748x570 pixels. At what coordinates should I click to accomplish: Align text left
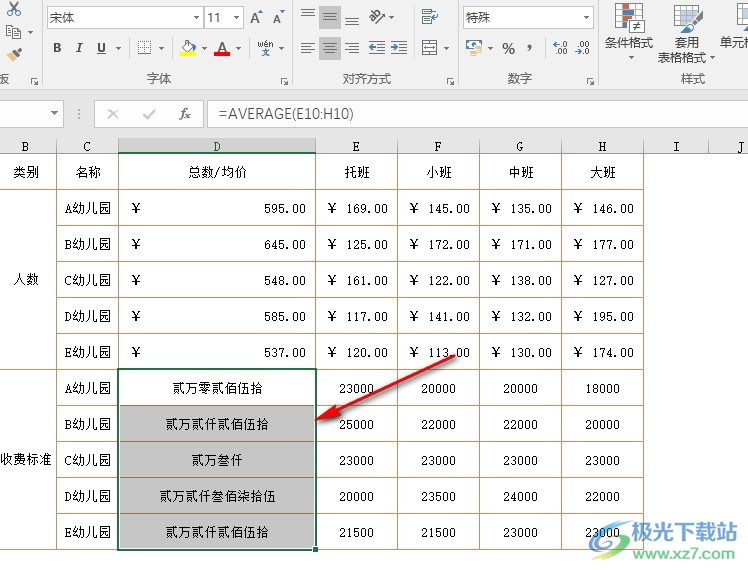(x=308, y=48)
